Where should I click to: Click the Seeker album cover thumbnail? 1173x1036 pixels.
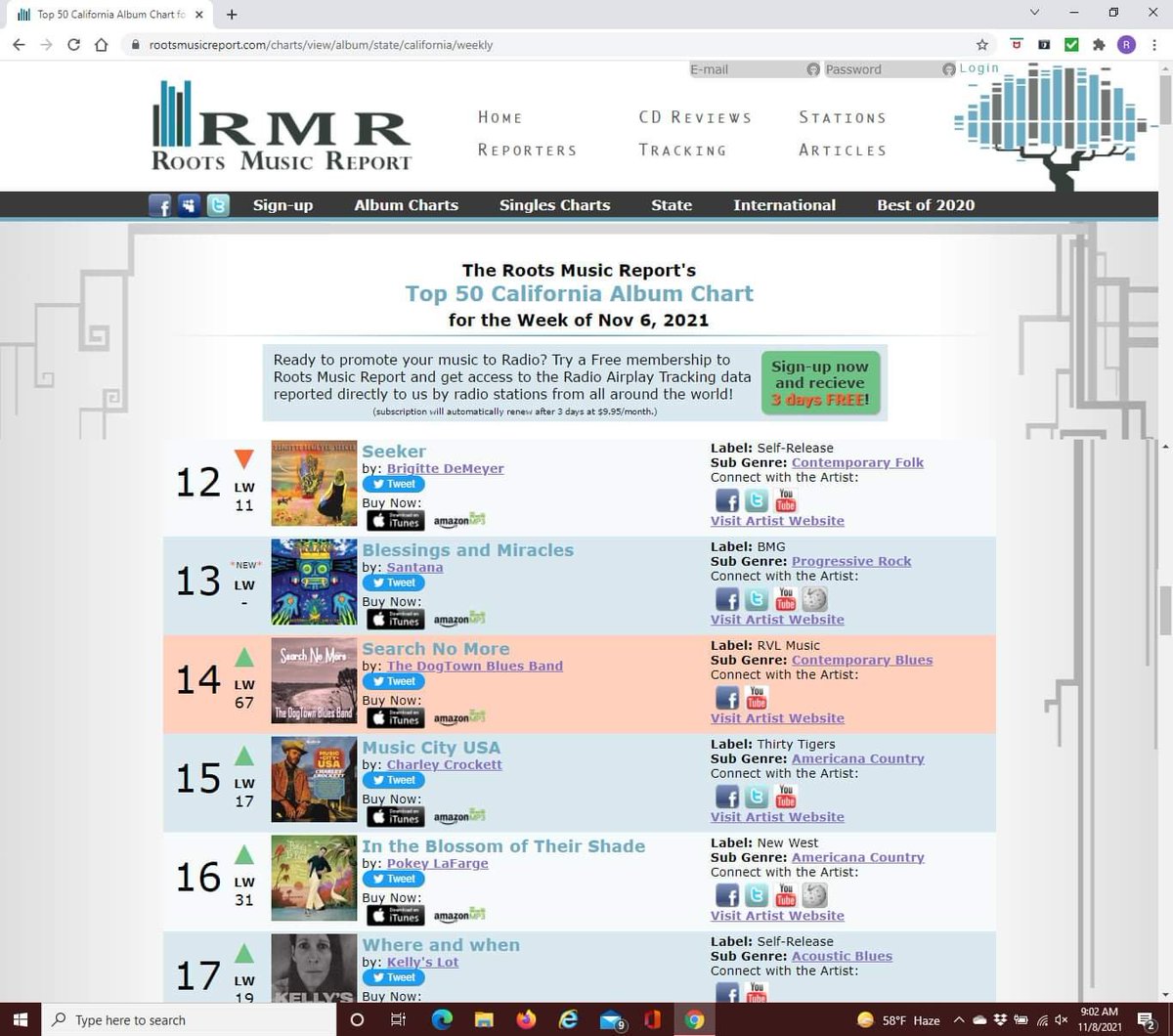pos(314,484)
